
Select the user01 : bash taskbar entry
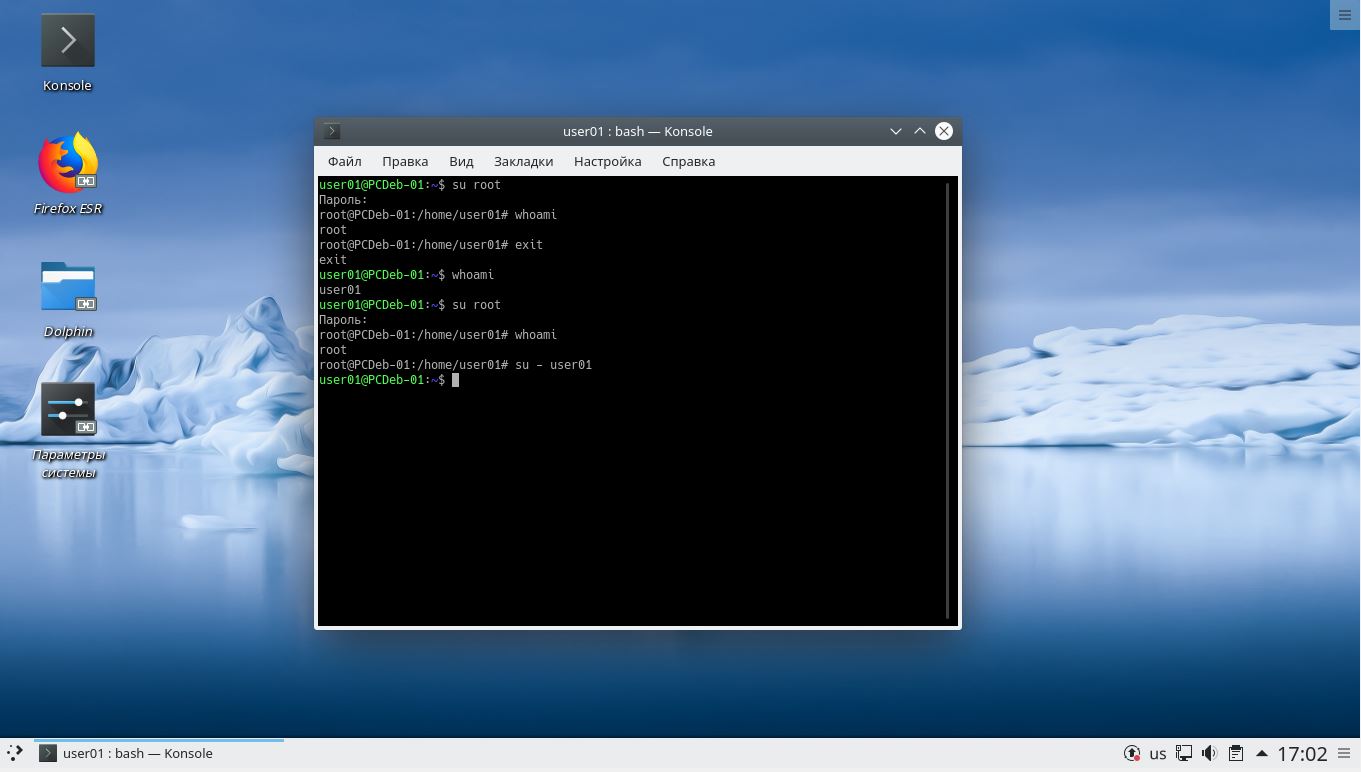point(137,753)
